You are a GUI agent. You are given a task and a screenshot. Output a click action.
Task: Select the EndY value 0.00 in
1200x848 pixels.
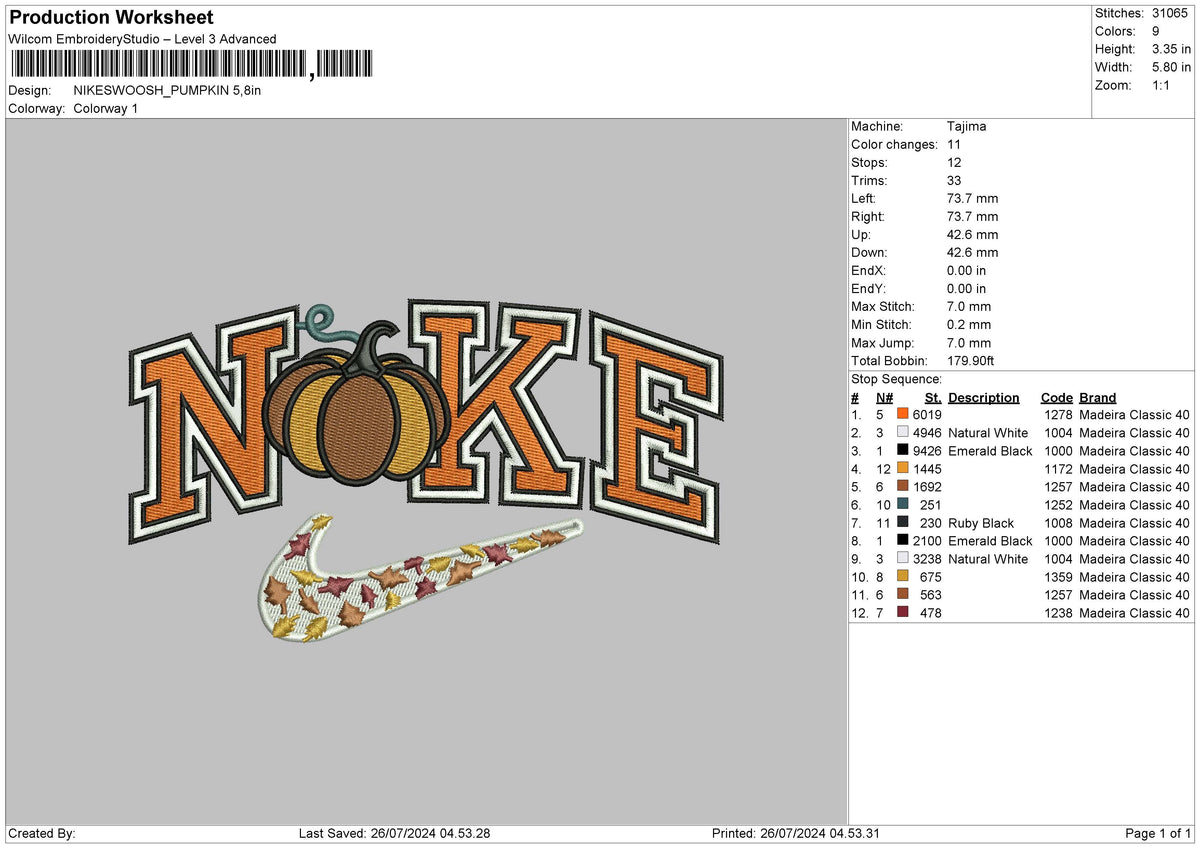(966, 288)
